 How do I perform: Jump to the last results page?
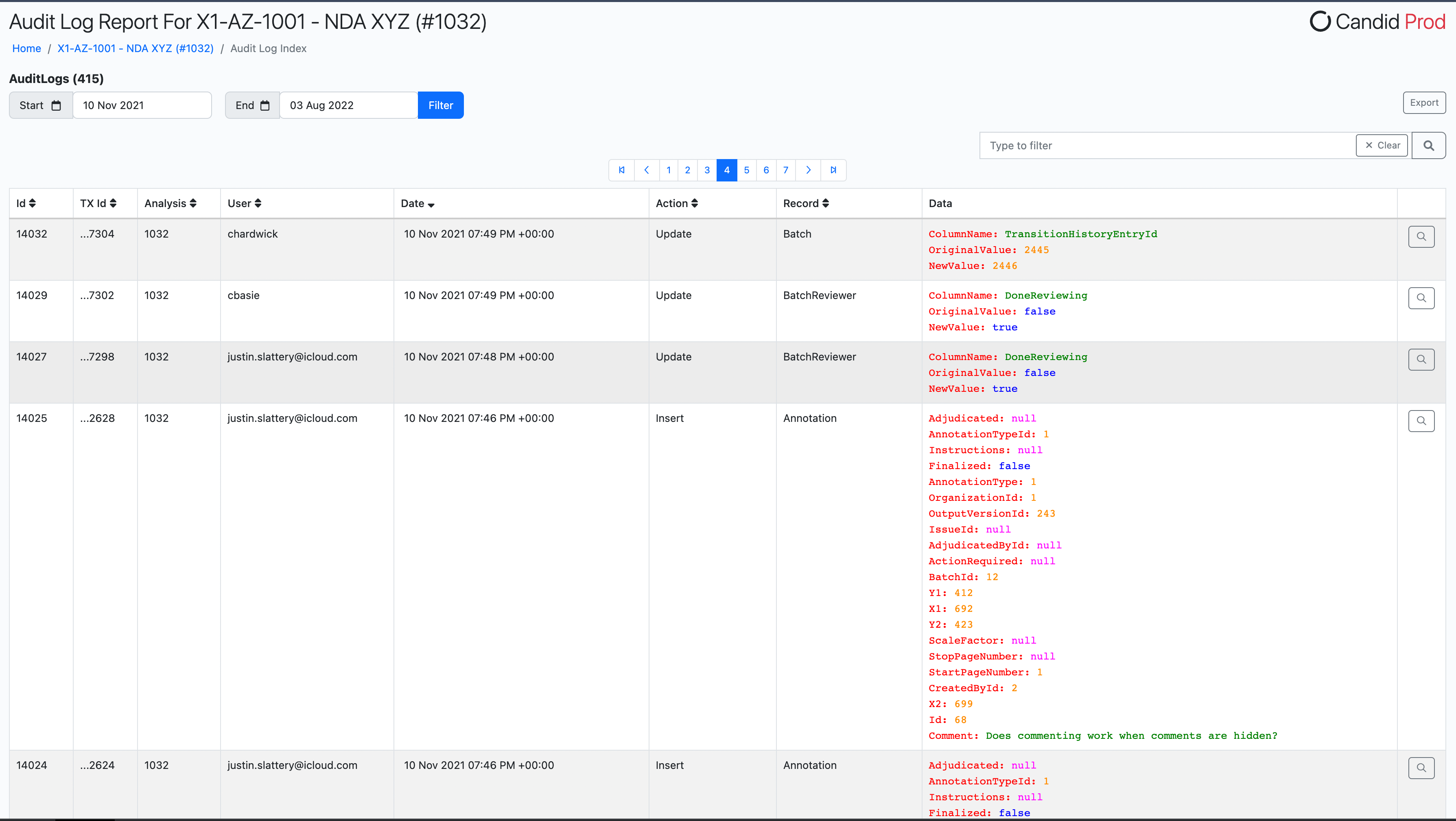pyautogui.click(x=833, y=170)
